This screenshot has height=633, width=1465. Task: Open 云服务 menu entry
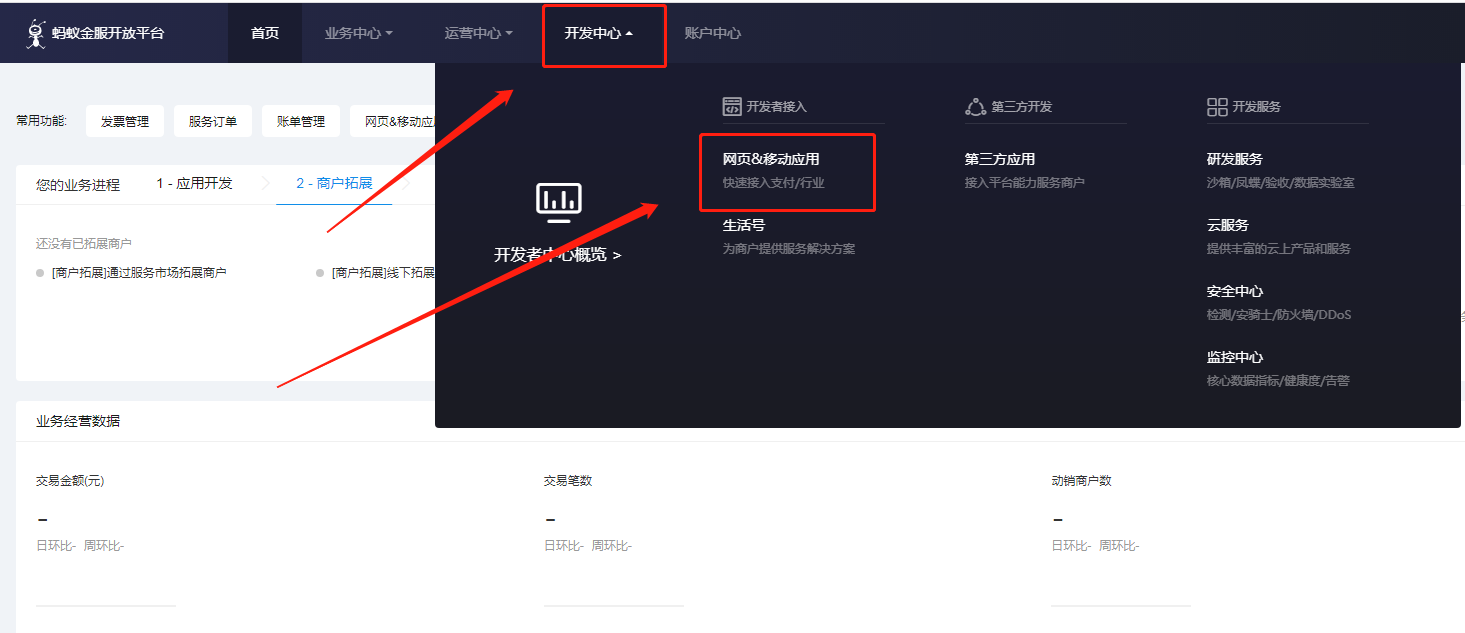(1228, 225)
